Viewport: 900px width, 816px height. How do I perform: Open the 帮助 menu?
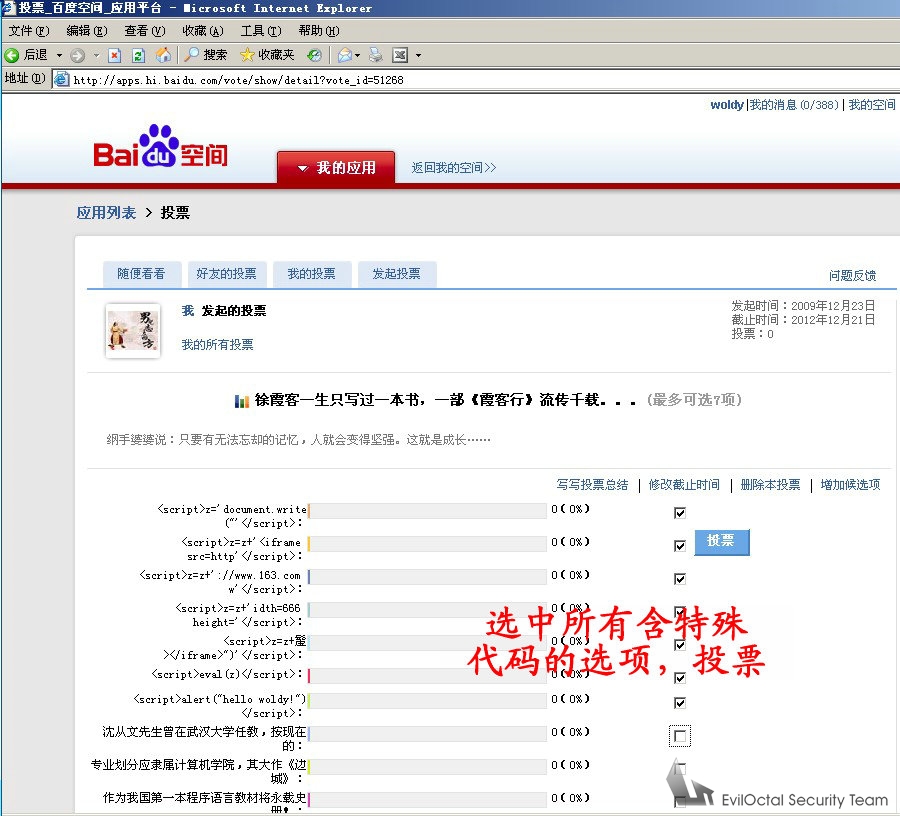[319, 31]
